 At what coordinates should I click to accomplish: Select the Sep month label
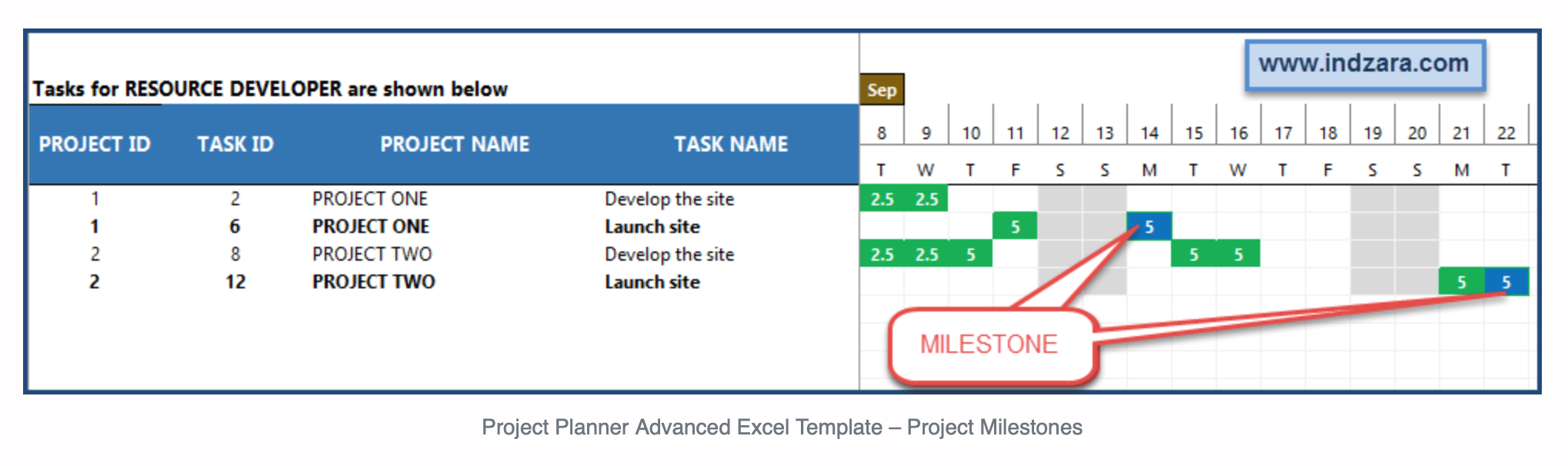point(882,90)
